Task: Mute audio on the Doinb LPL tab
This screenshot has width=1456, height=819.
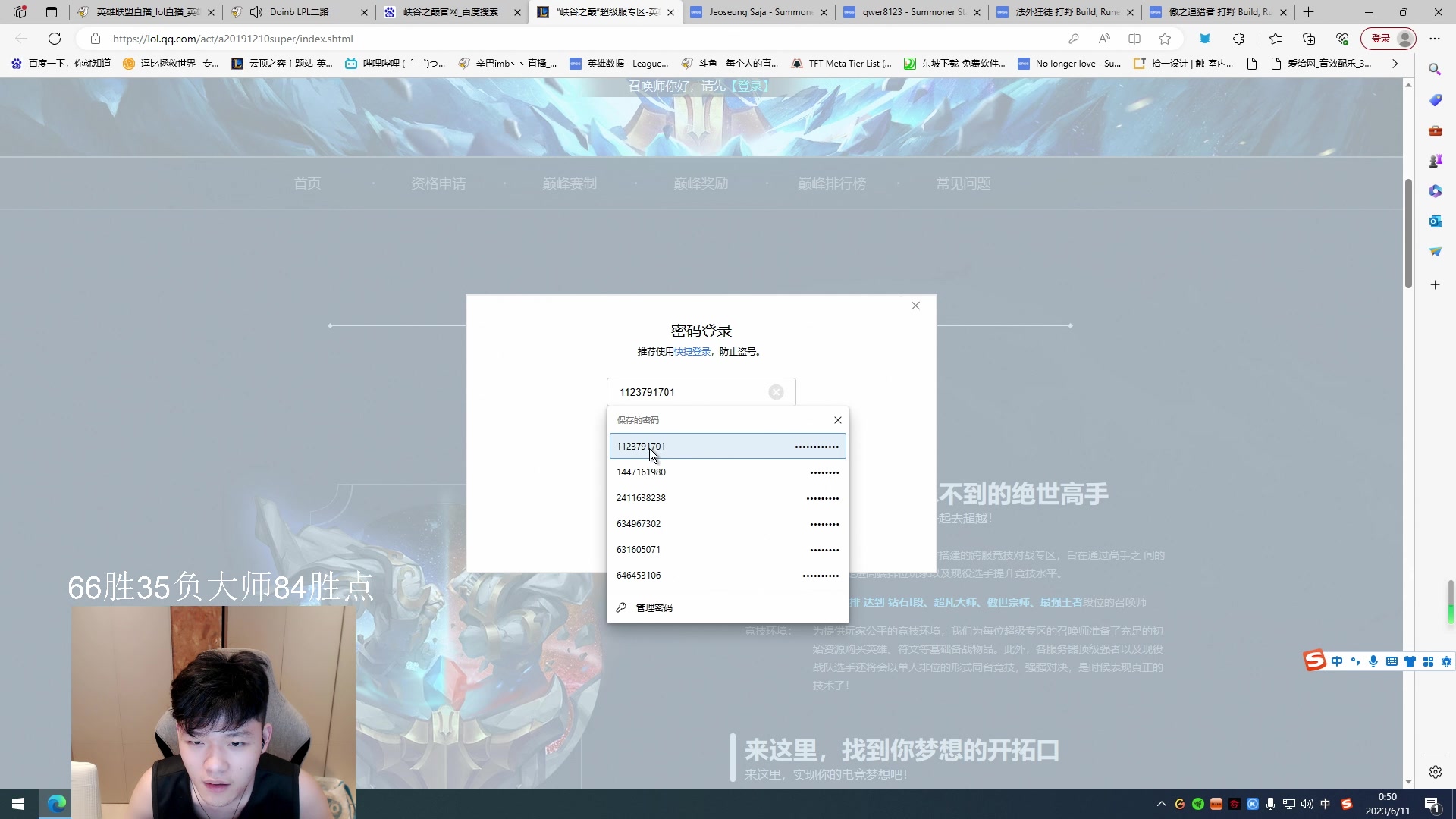Action: click(x=258, y=12)
